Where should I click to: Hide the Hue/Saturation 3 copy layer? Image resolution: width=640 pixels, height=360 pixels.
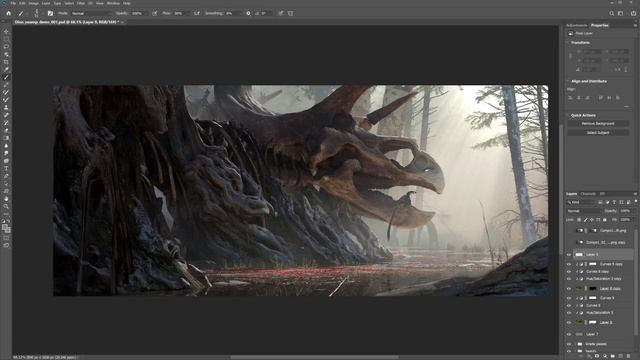pos(569,279)
